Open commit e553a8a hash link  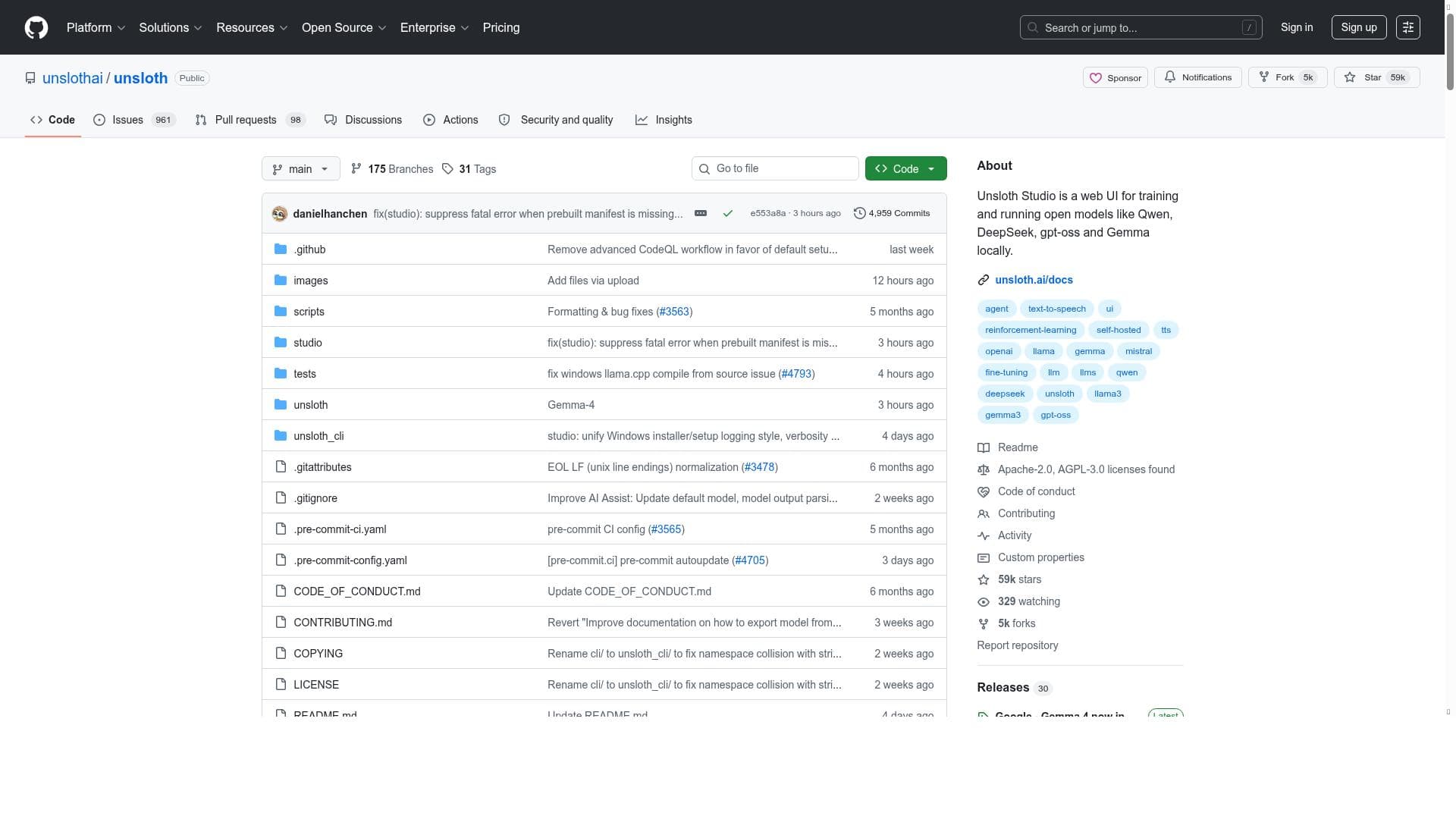(767, 213)
